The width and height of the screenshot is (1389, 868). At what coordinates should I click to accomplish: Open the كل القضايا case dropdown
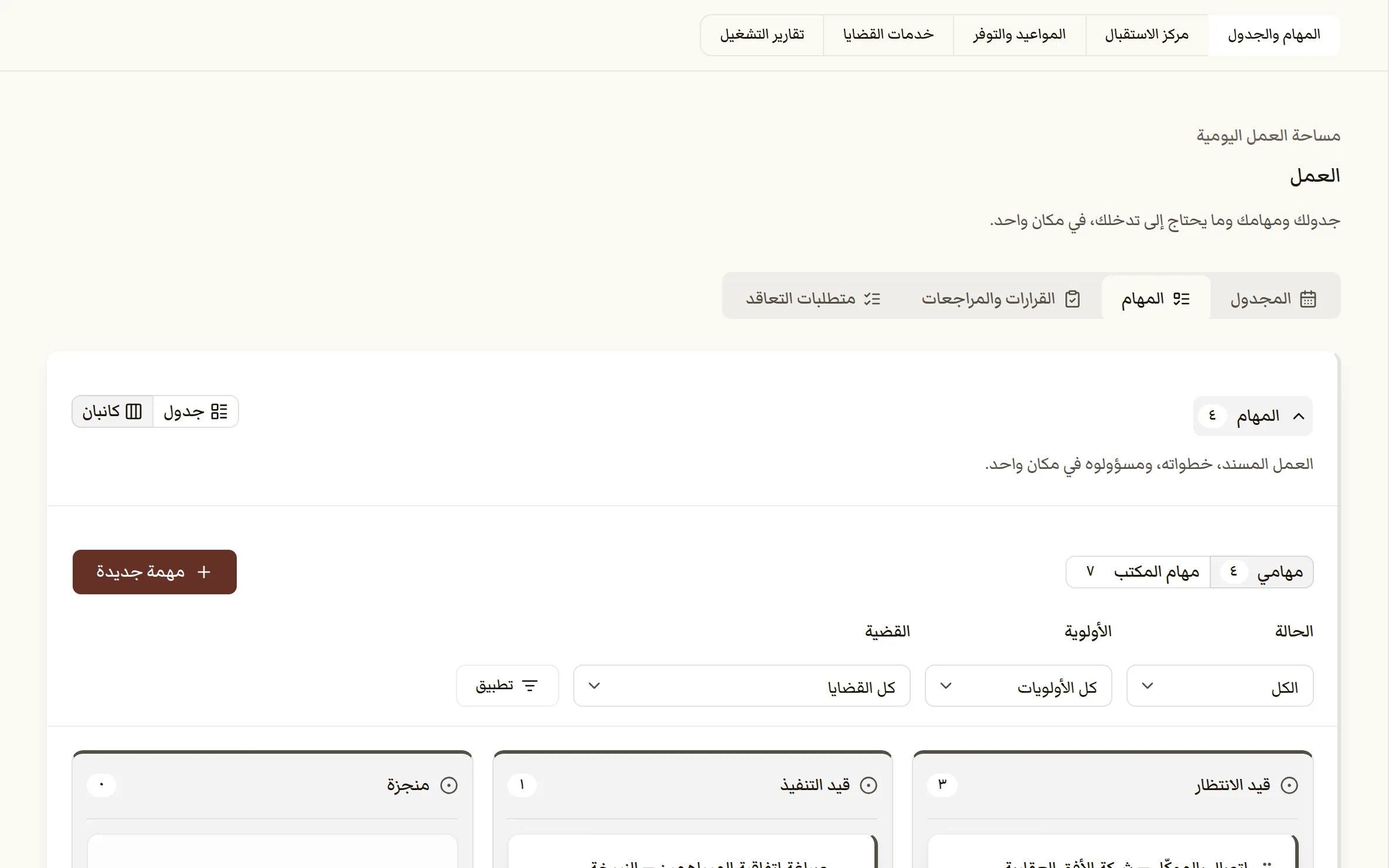coord(741,686)
